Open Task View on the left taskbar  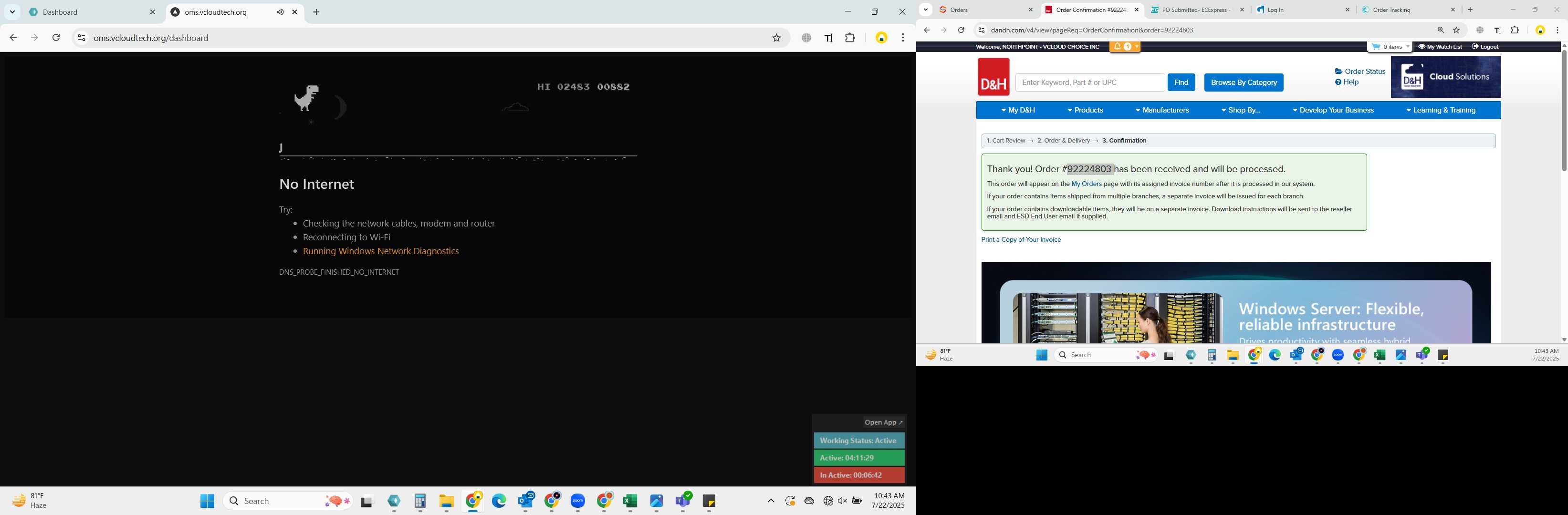[366, 502]
